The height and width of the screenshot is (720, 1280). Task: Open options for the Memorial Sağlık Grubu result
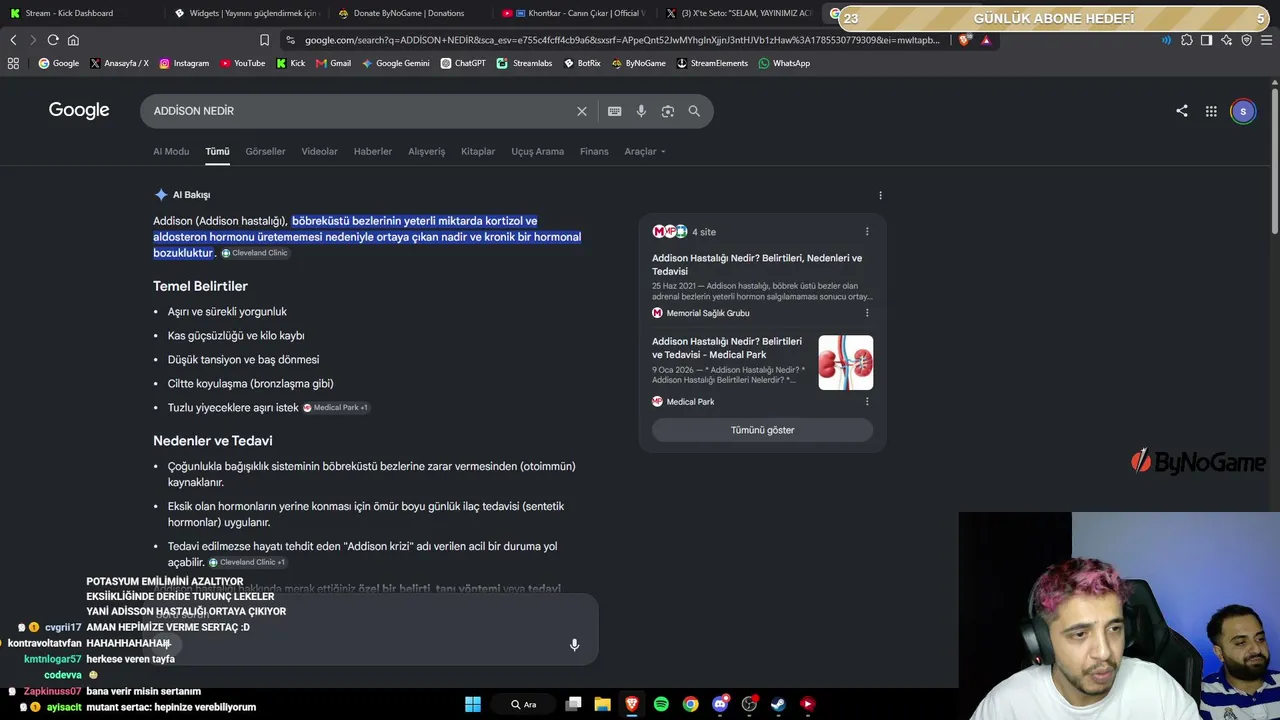[867, 313]
